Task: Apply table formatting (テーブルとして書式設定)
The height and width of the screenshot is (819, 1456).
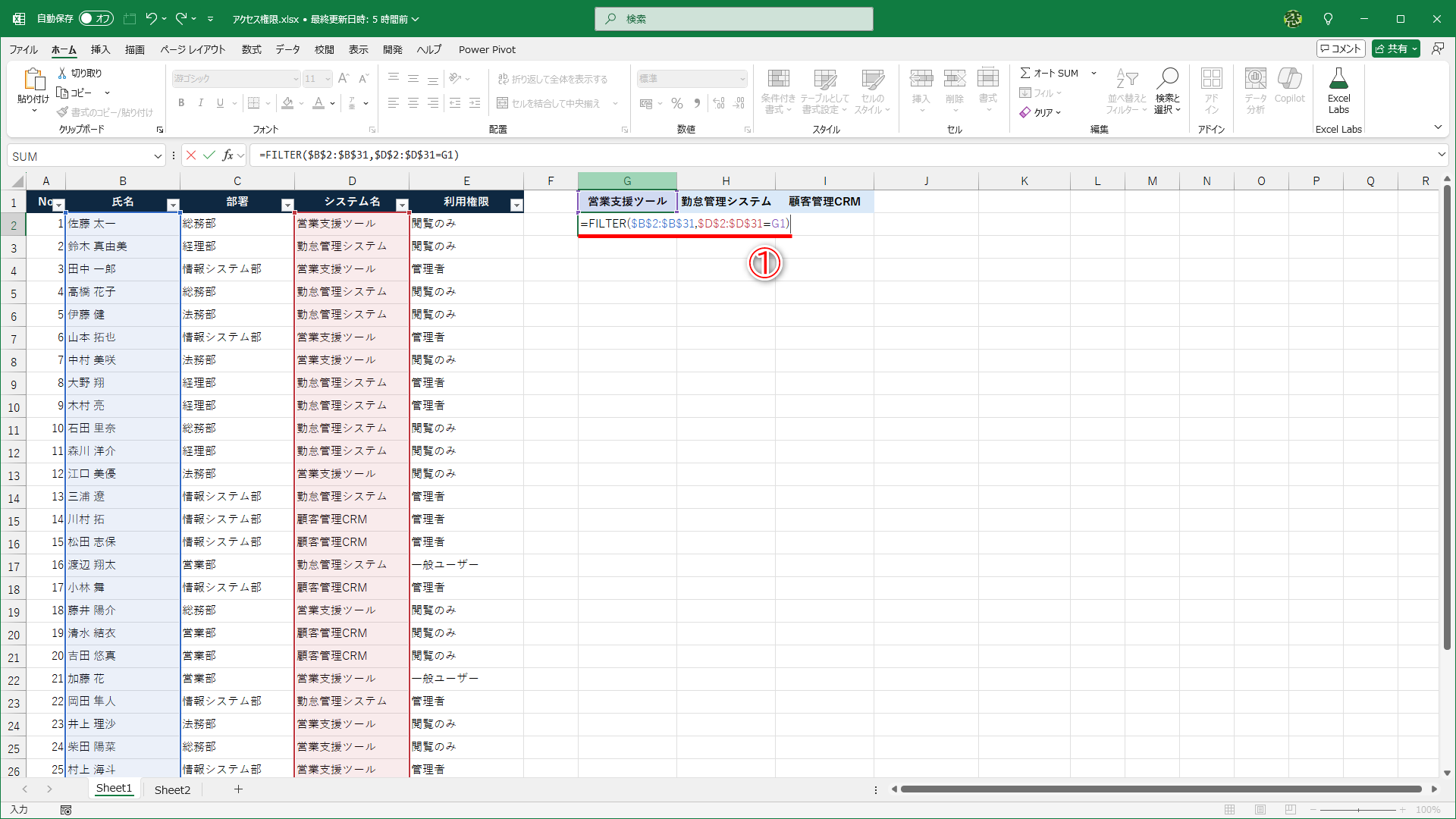Action: pos(825,89)
